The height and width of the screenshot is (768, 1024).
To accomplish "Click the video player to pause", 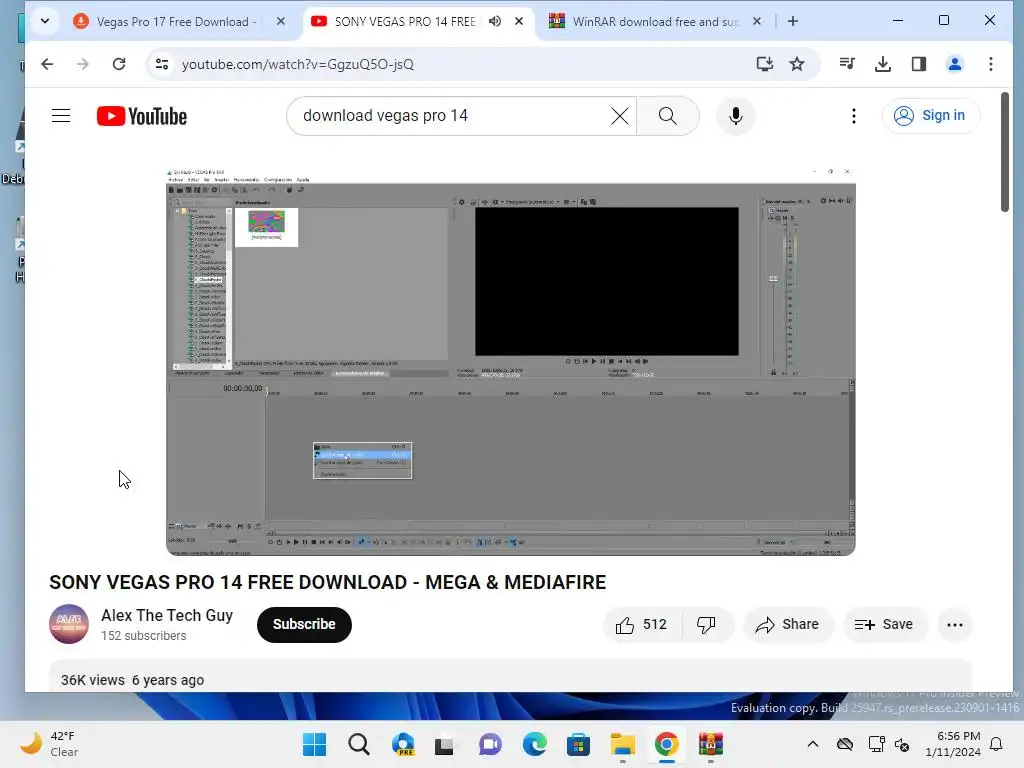I will [x=511, y=361].
